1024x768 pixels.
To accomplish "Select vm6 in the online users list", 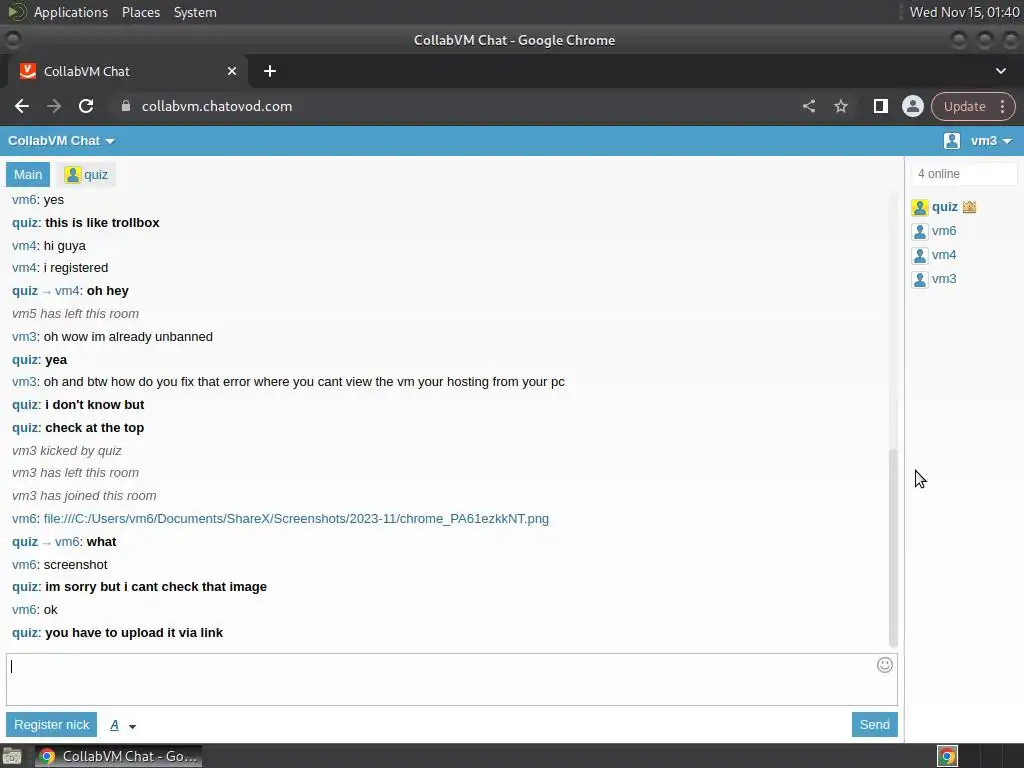I will tap(944, 231).
